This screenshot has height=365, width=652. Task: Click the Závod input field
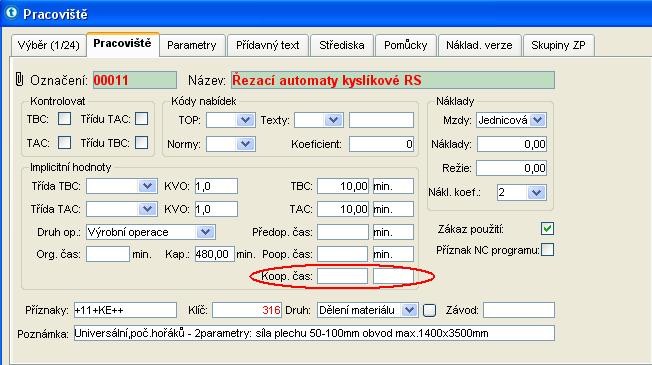[519, 310]
